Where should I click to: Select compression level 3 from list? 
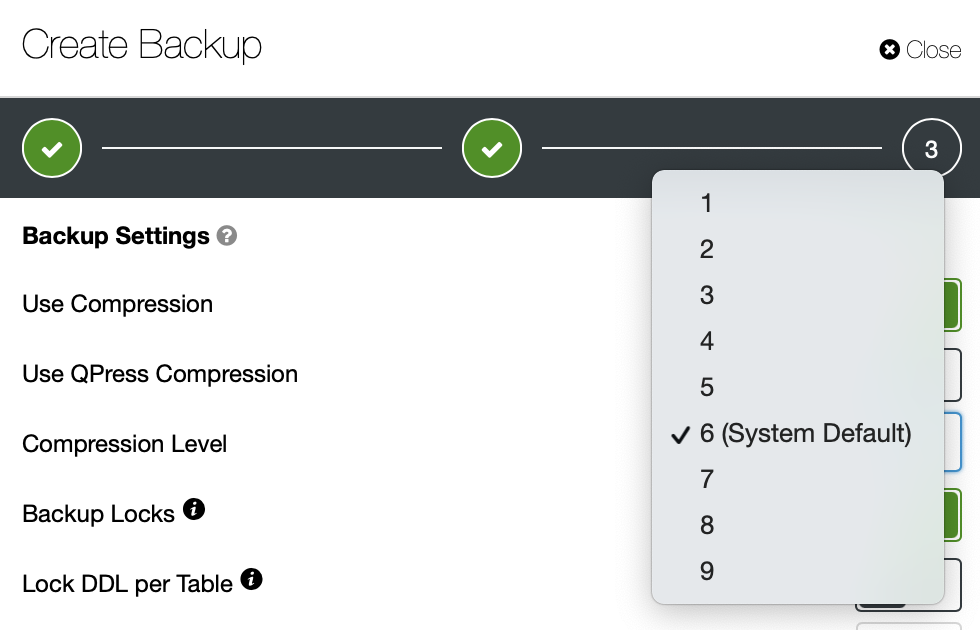pos(798,295)
